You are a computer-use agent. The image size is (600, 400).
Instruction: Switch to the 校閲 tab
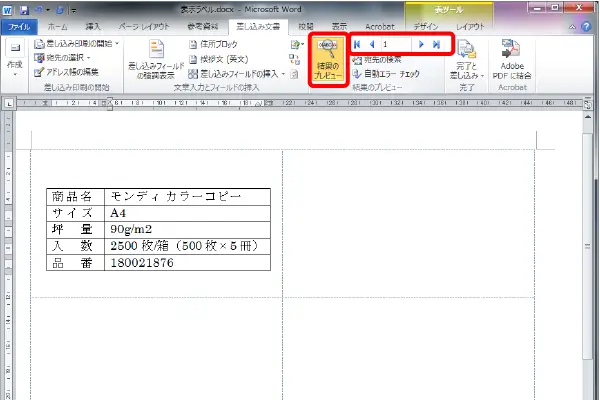click(x=306, y=27)
